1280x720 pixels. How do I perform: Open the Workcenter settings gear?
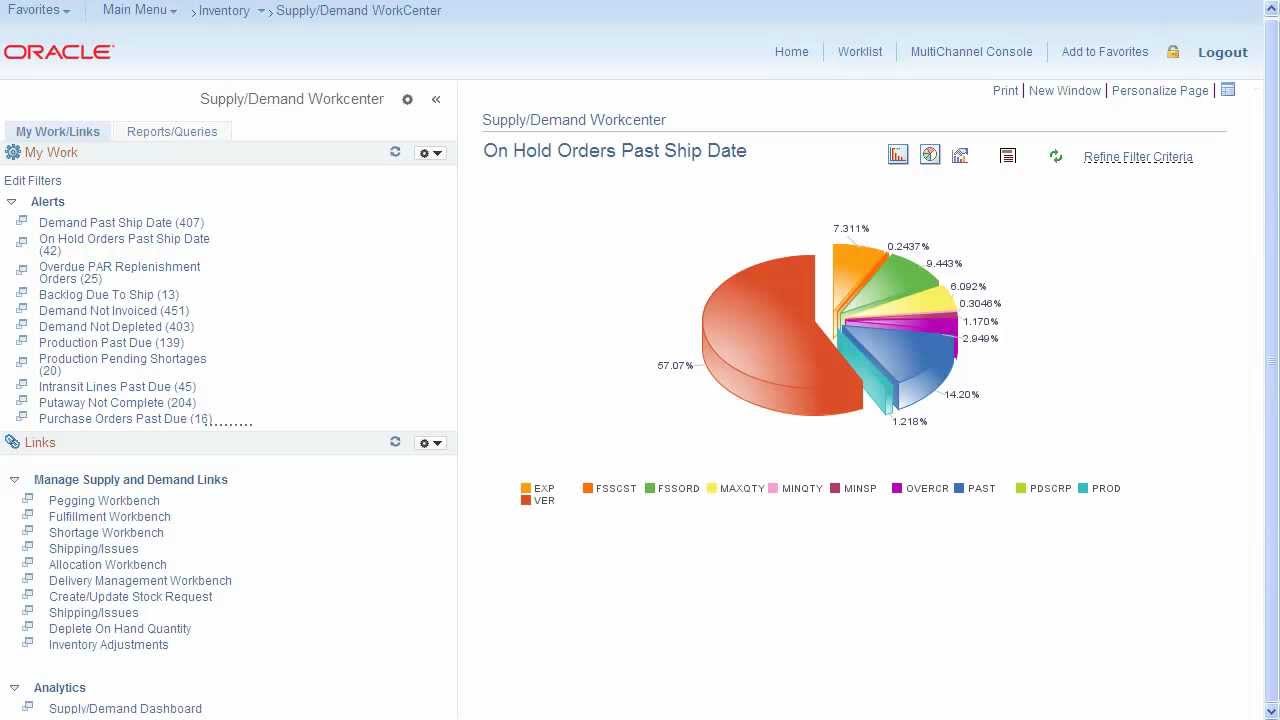click(407, 99)
